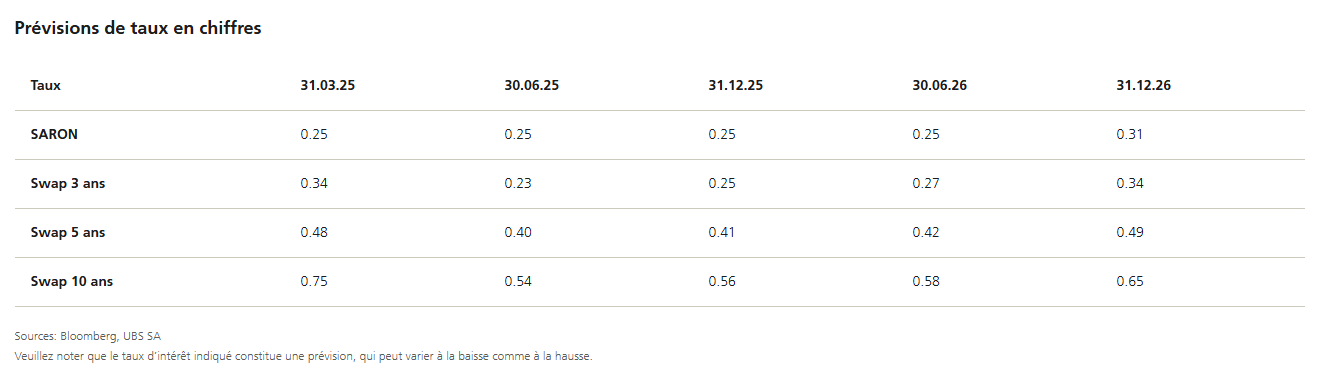Click Swap 5 ans value 0.48
Image resolution: width=1320 pixels, height=369 pixels.
pos(314,233)
